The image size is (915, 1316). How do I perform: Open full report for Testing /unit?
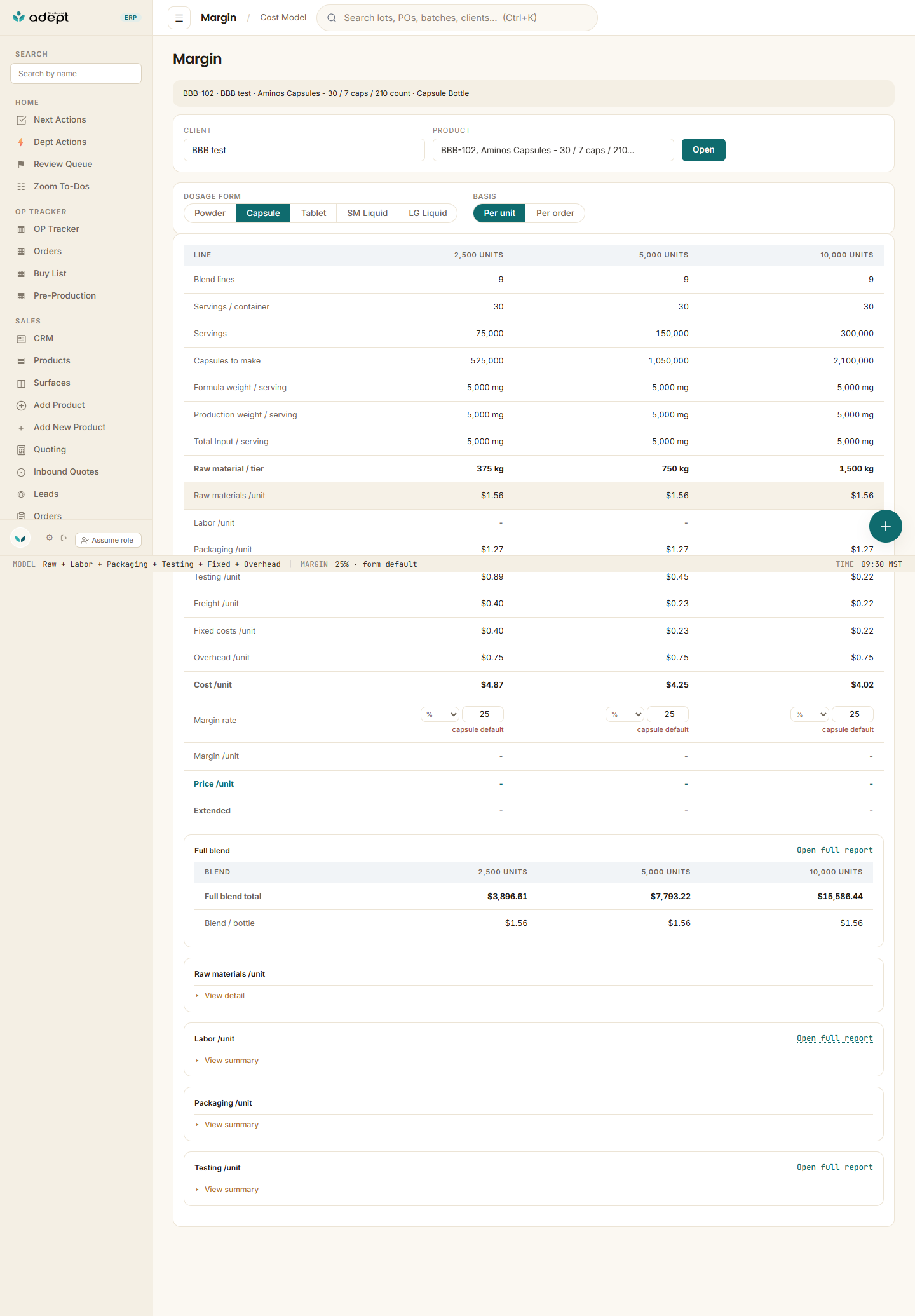(835, 1167)
